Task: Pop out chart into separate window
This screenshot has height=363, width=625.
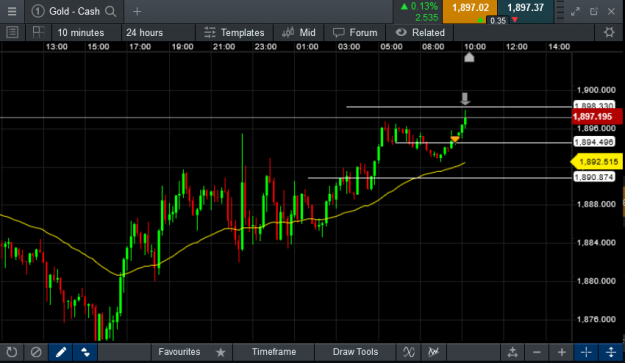Action: point(594,11)
